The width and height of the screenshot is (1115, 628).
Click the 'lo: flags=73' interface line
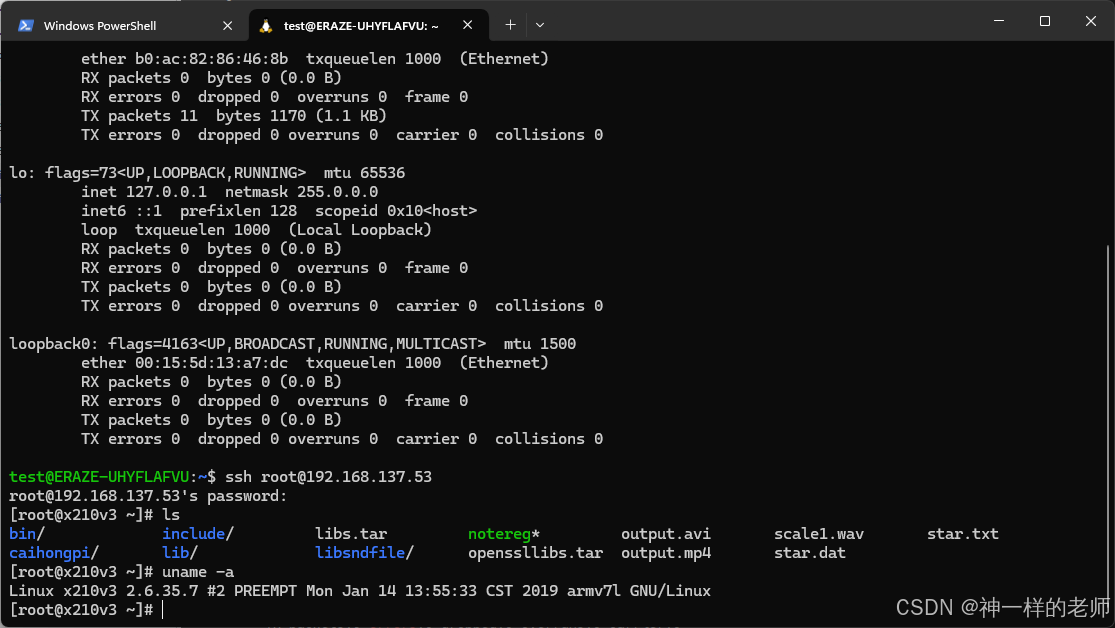tap(207, 173)
